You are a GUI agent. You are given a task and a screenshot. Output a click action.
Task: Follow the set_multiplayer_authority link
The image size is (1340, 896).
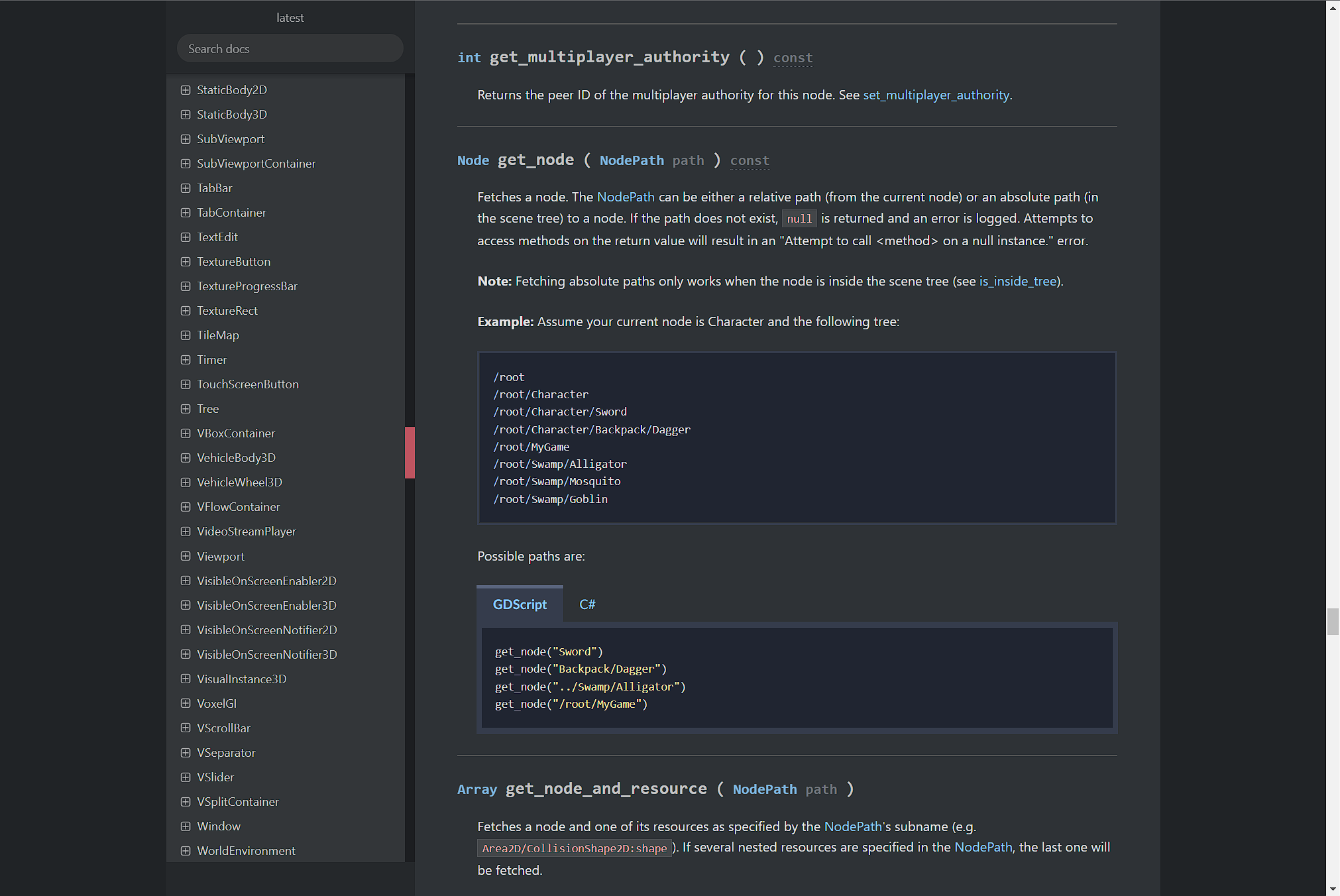936,95
